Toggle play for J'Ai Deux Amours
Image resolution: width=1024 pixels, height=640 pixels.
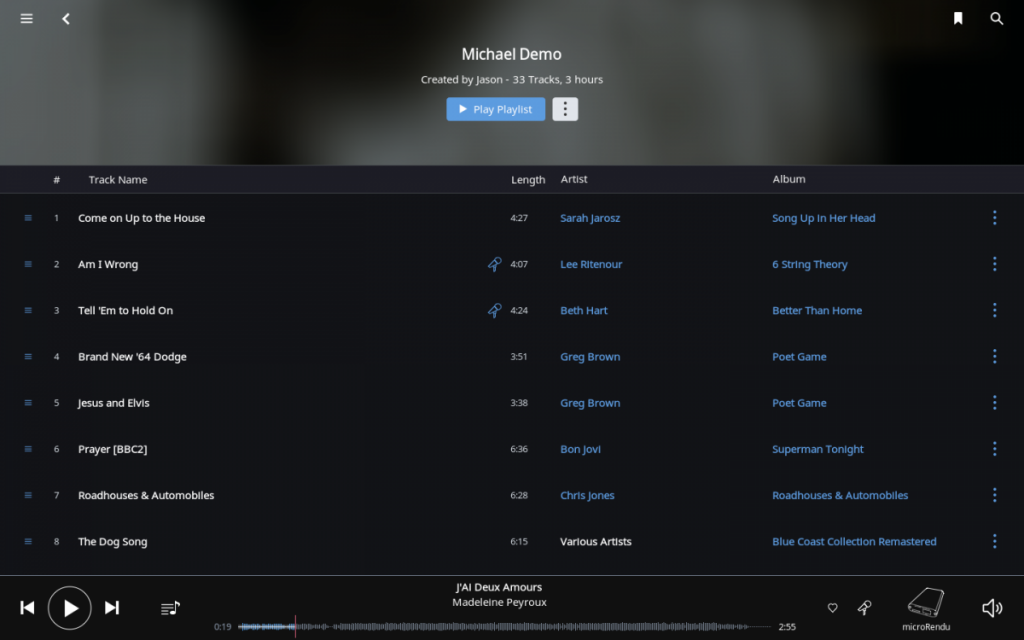point(70,608)
